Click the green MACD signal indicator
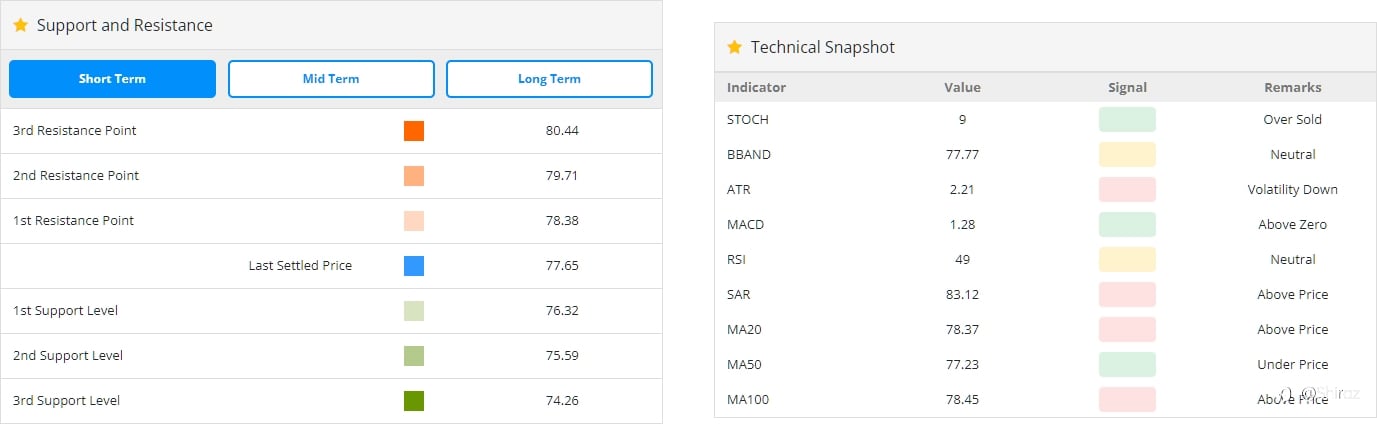Image resolution: width=1377 pixels, height=424 pixels. coord(1127,225)
